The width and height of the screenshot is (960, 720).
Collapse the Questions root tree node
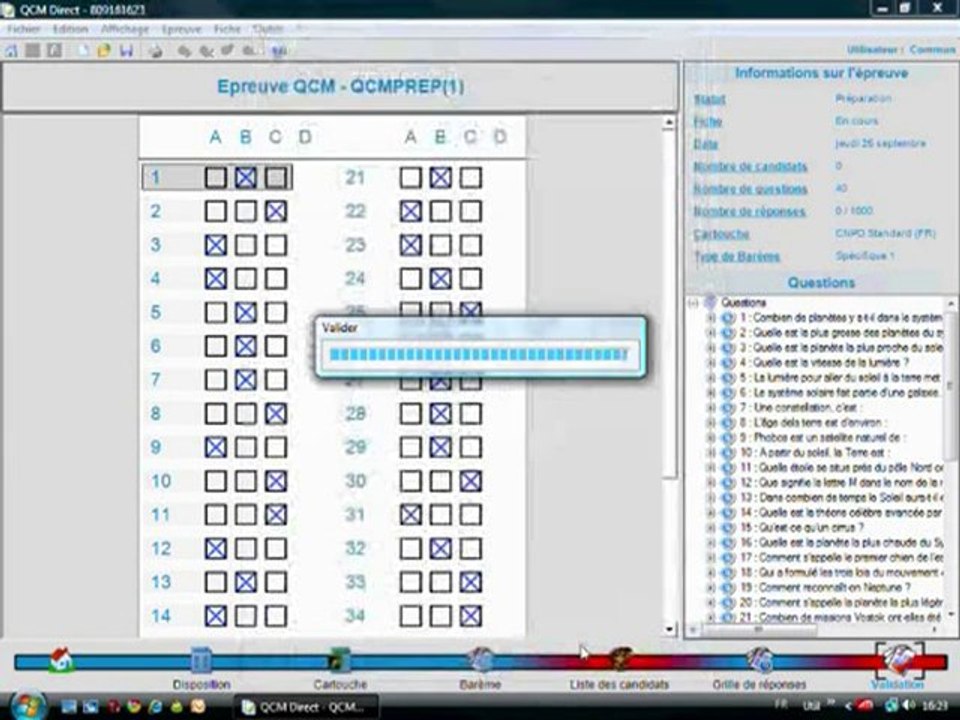pos(693,302)
